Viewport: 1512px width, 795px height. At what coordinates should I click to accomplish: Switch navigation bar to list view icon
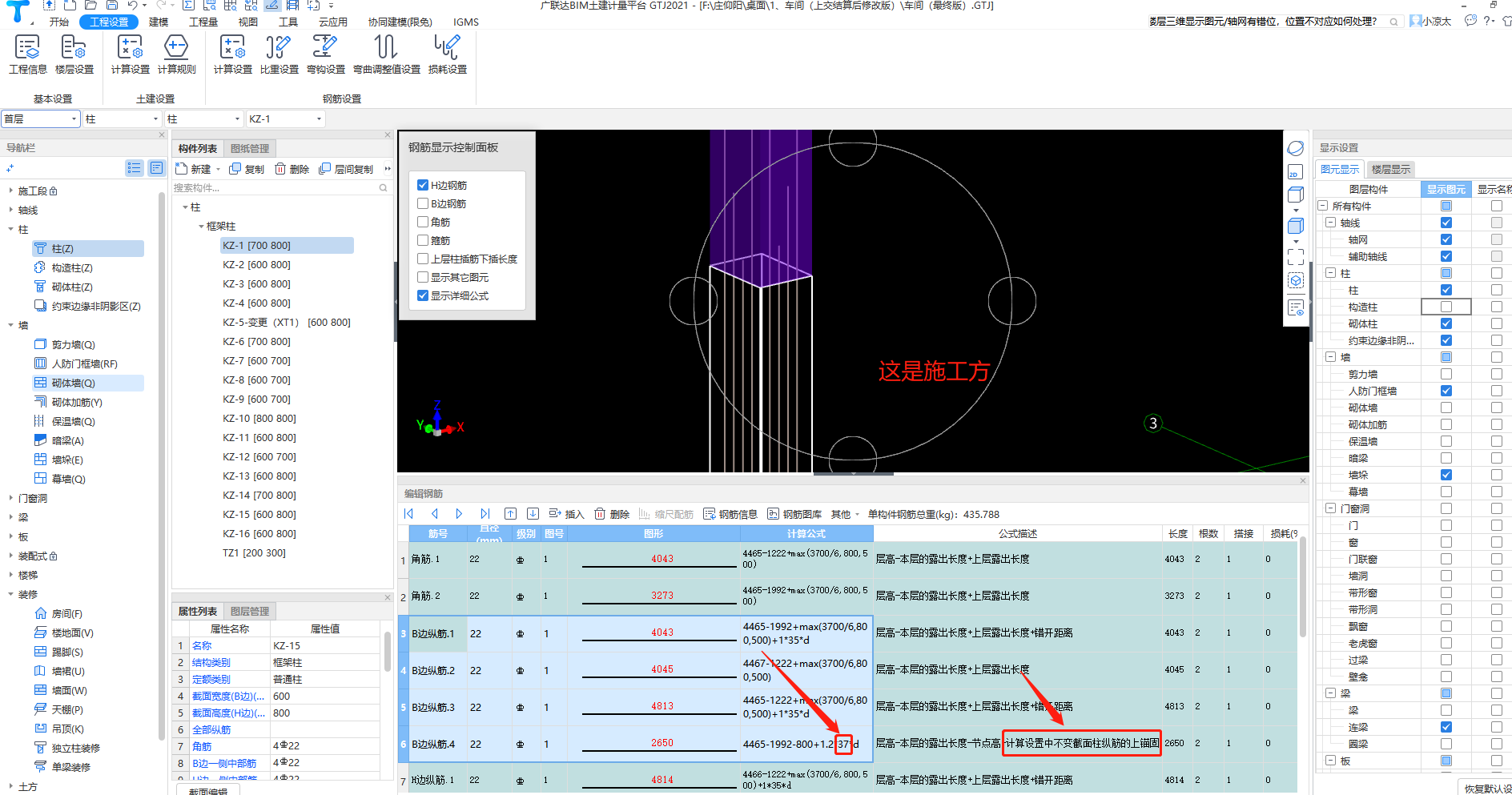(134, 167)
